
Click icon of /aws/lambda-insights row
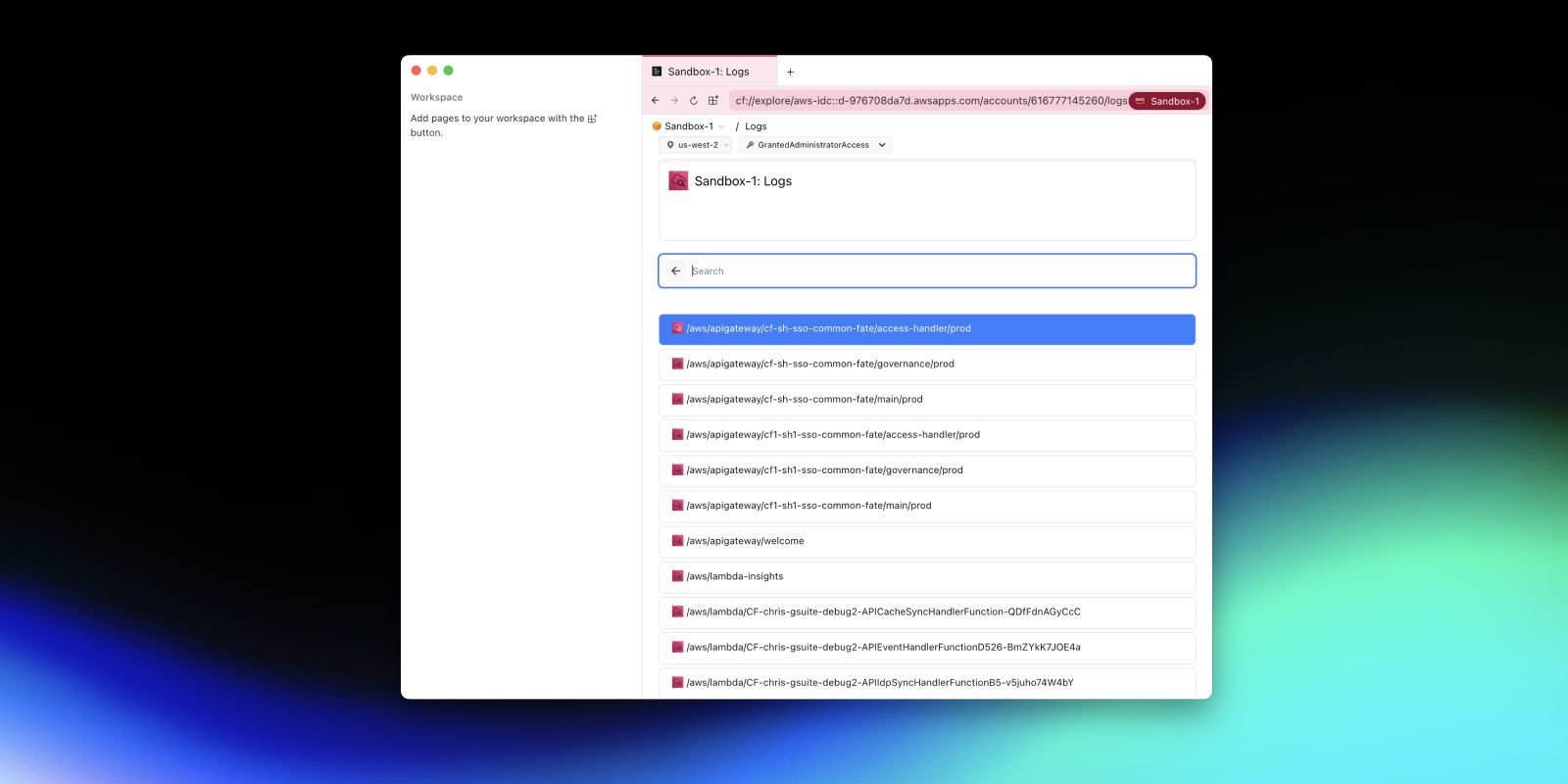pos(677,576)
